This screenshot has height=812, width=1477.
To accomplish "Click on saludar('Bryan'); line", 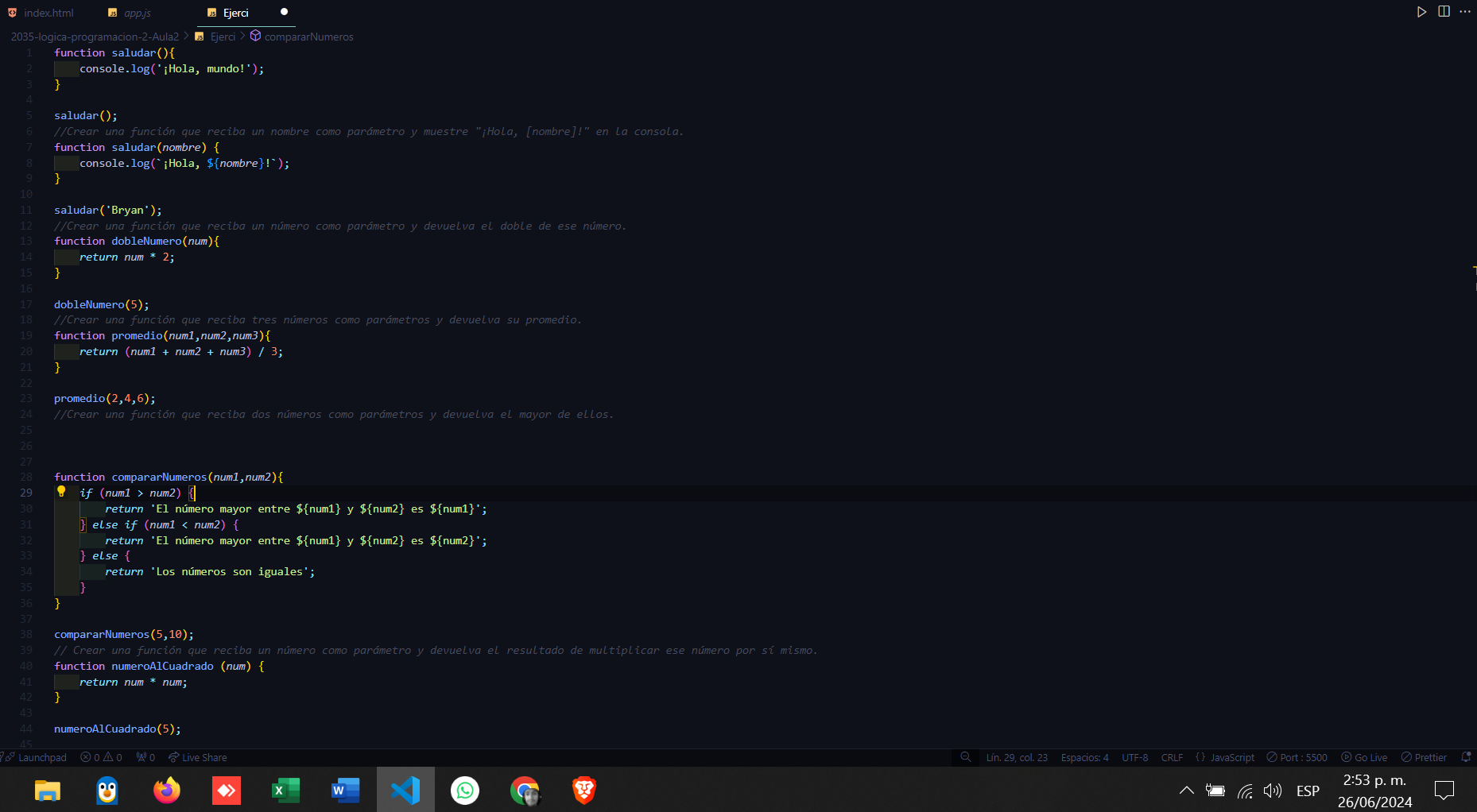I will click(108, 210).
